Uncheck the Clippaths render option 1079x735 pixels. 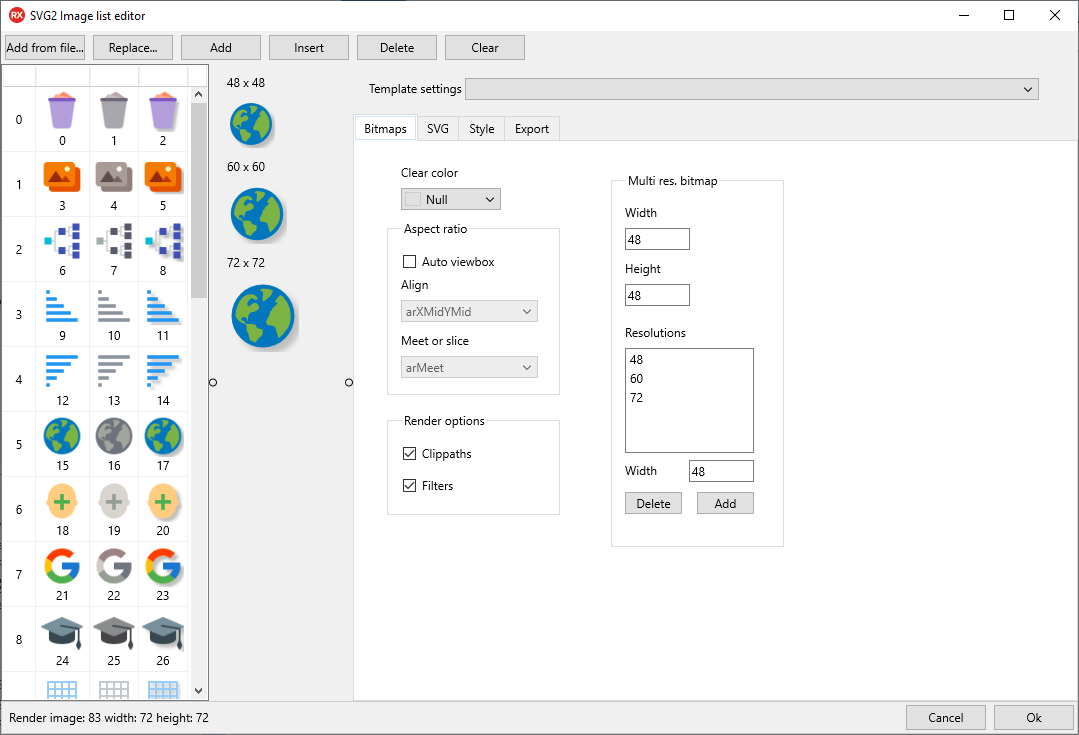click(409, 454)
